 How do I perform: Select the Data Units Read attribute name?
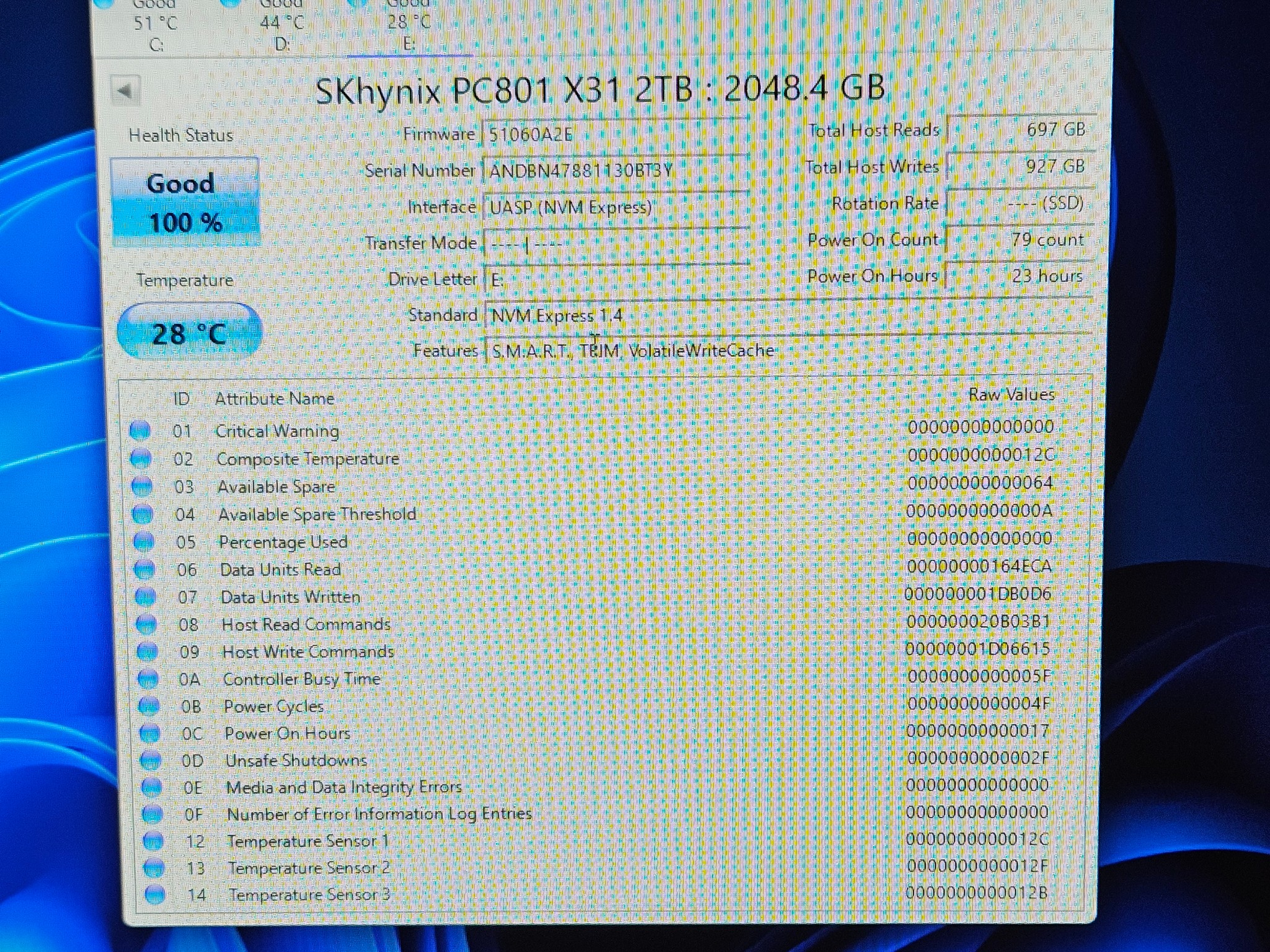[x=281, y=570]
